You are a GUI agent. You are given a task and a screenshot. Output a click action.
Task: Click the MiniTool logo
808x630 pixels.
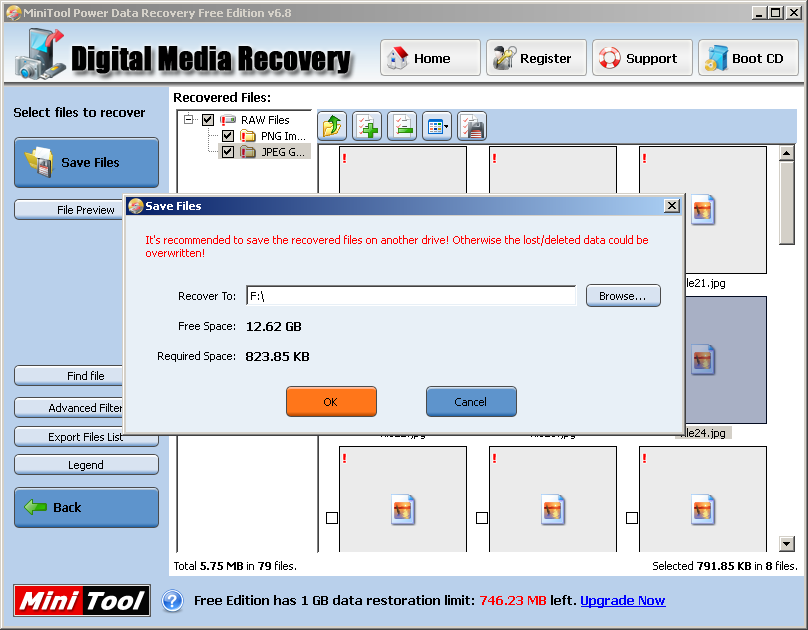click(x=82, y=601)
